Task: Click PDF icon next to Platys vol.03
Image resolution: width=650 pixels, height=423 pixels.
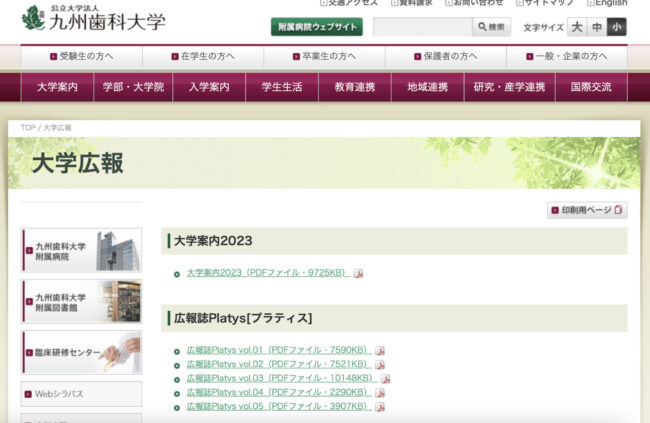Action: (385, 379)
